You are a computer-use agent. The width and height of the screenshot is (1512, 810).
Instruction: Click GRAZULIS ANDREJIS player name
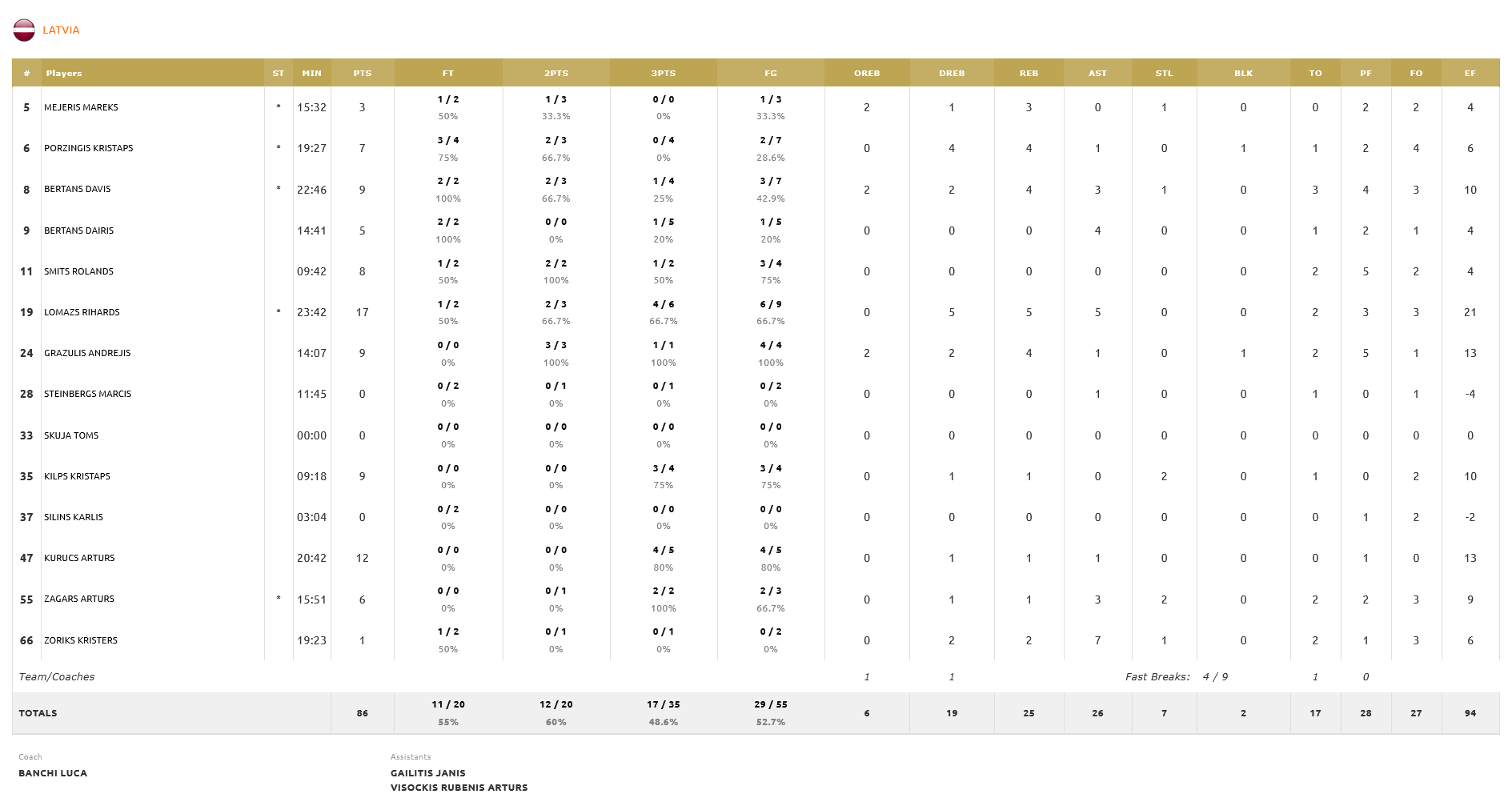point(87,353)
